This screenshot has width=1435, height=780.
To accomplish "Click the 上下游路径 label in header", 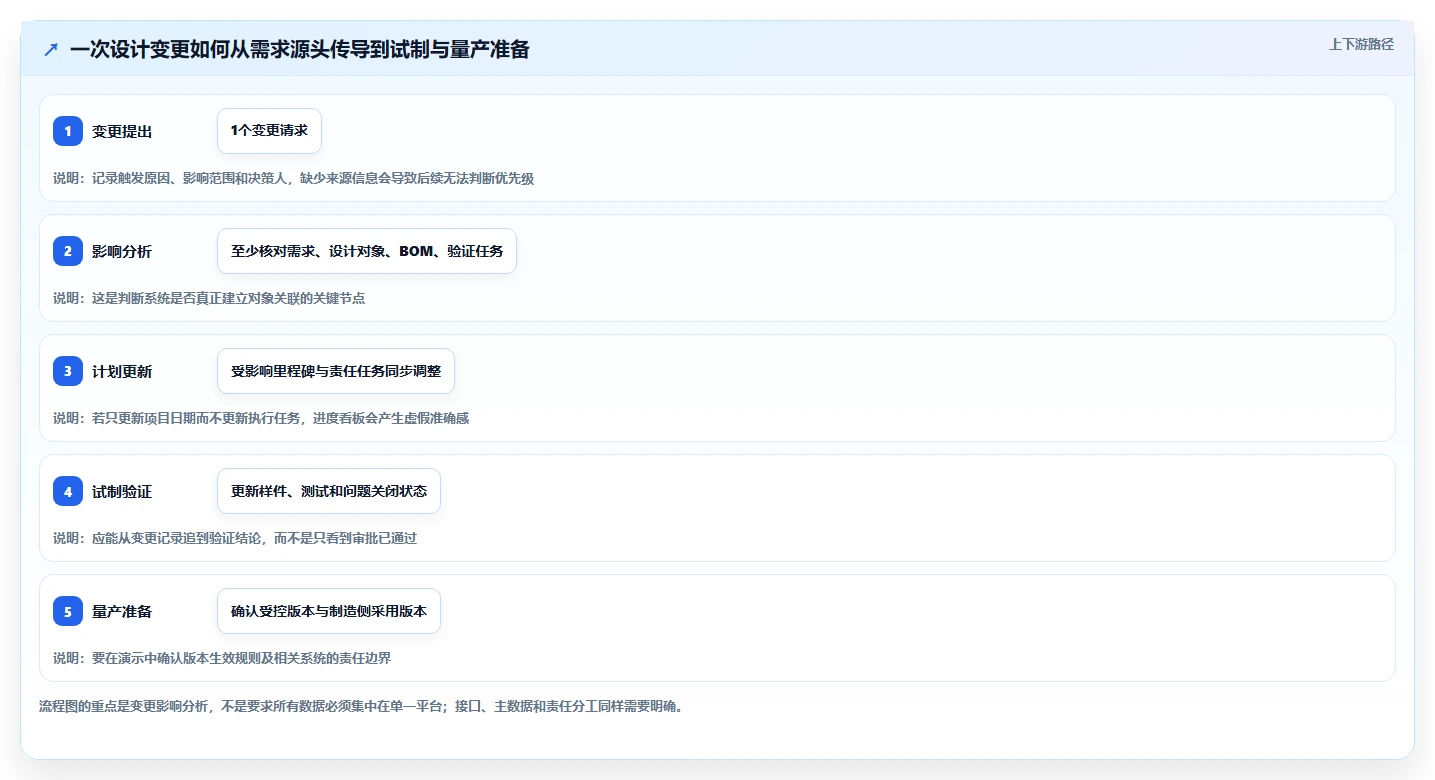I will 1361,44.
